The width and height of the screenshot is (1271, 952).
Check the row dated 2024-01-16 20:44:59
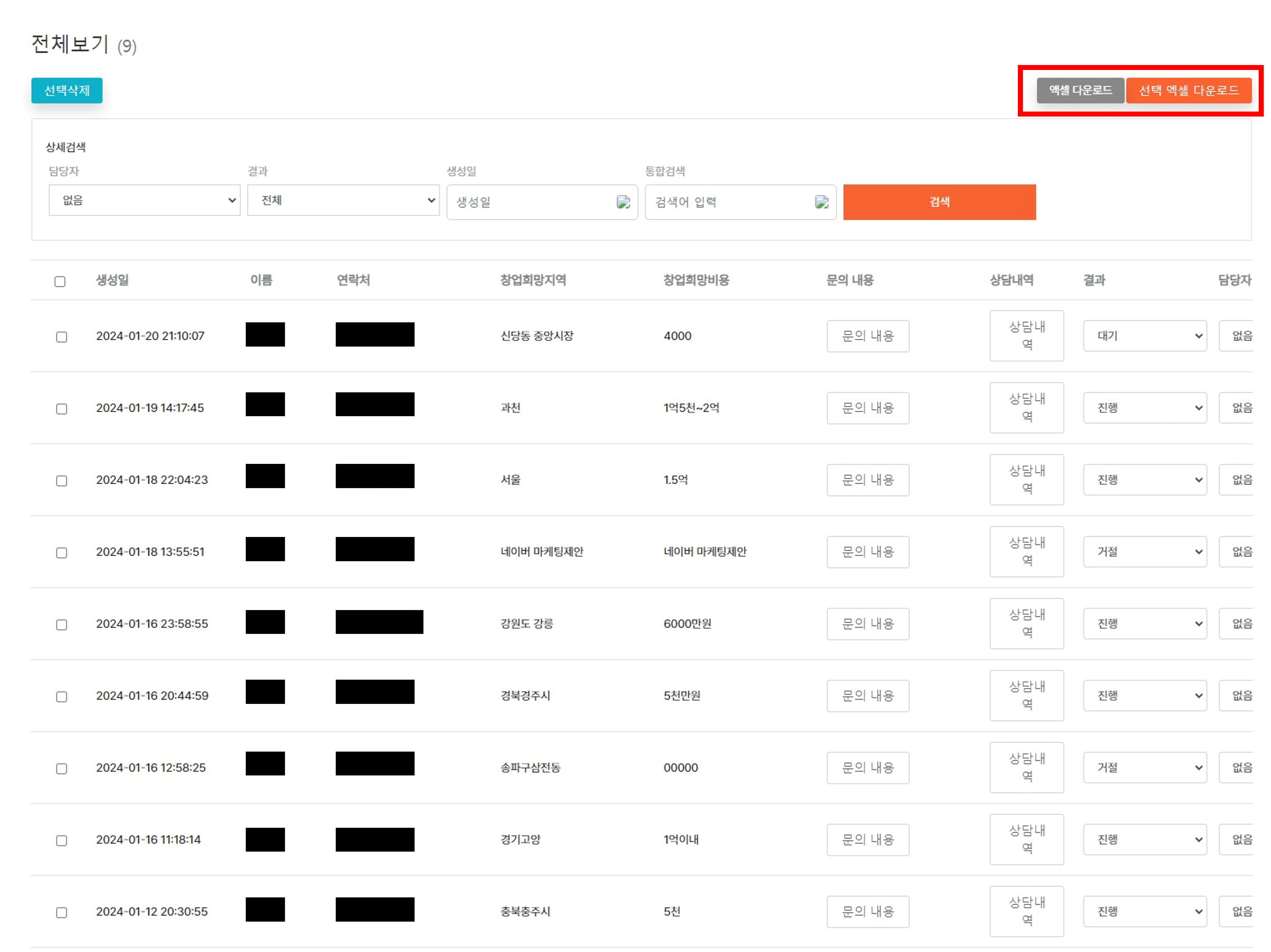62,696
